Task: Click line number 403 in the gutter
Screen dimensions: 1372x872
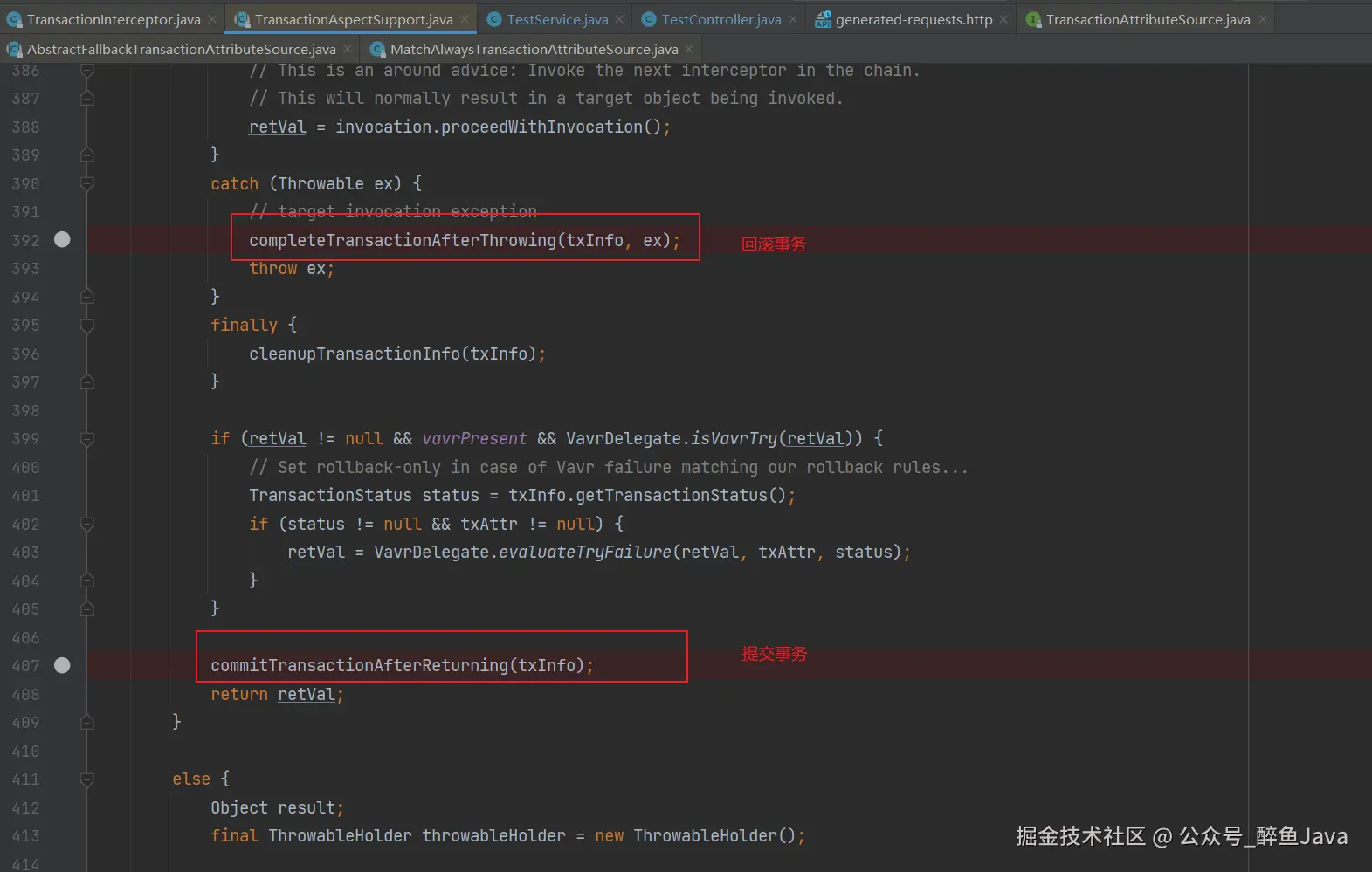Action: click(x=25, y=552)
